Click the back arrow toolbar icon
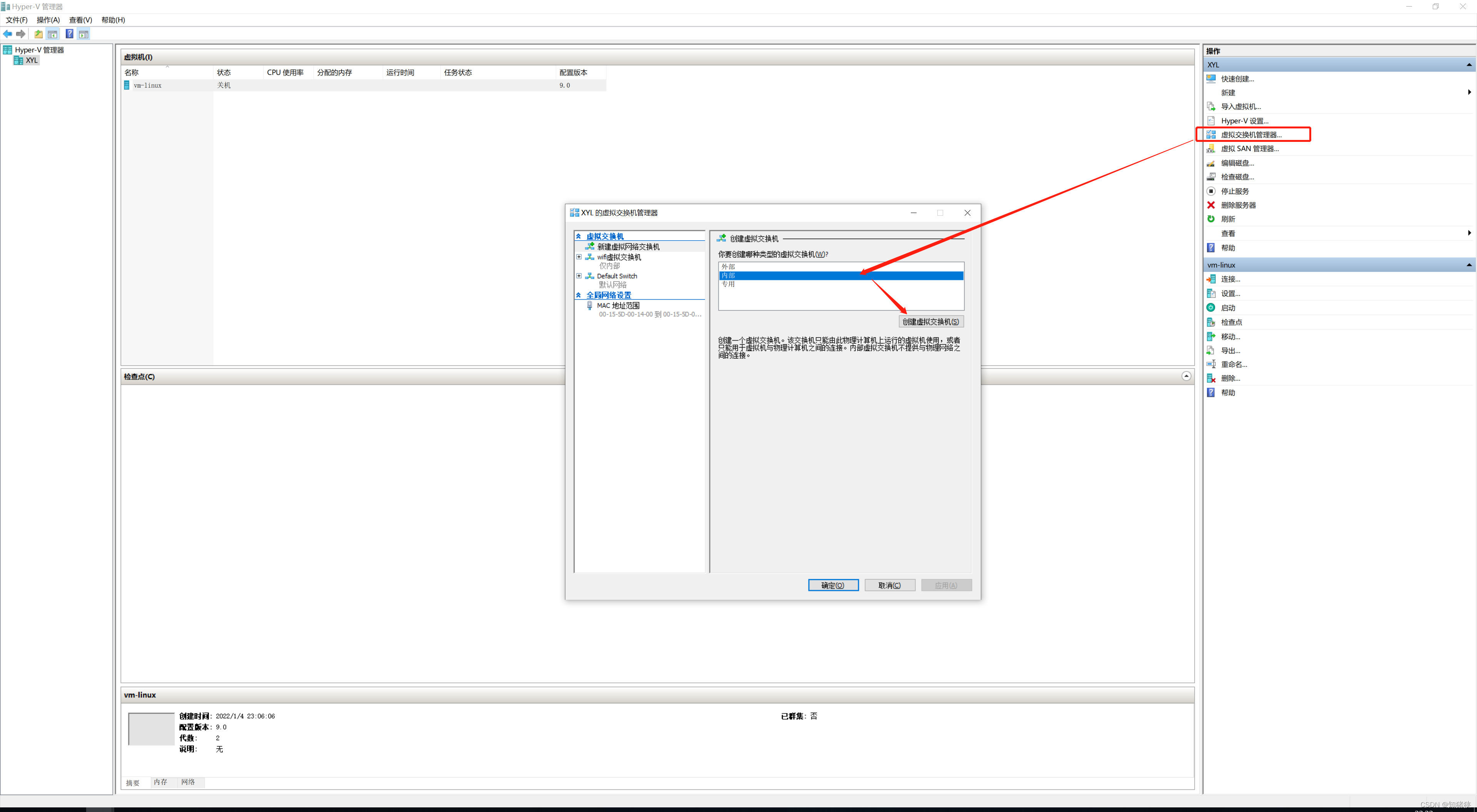This screenshot has width=1477, height=812. coord(7,34)
